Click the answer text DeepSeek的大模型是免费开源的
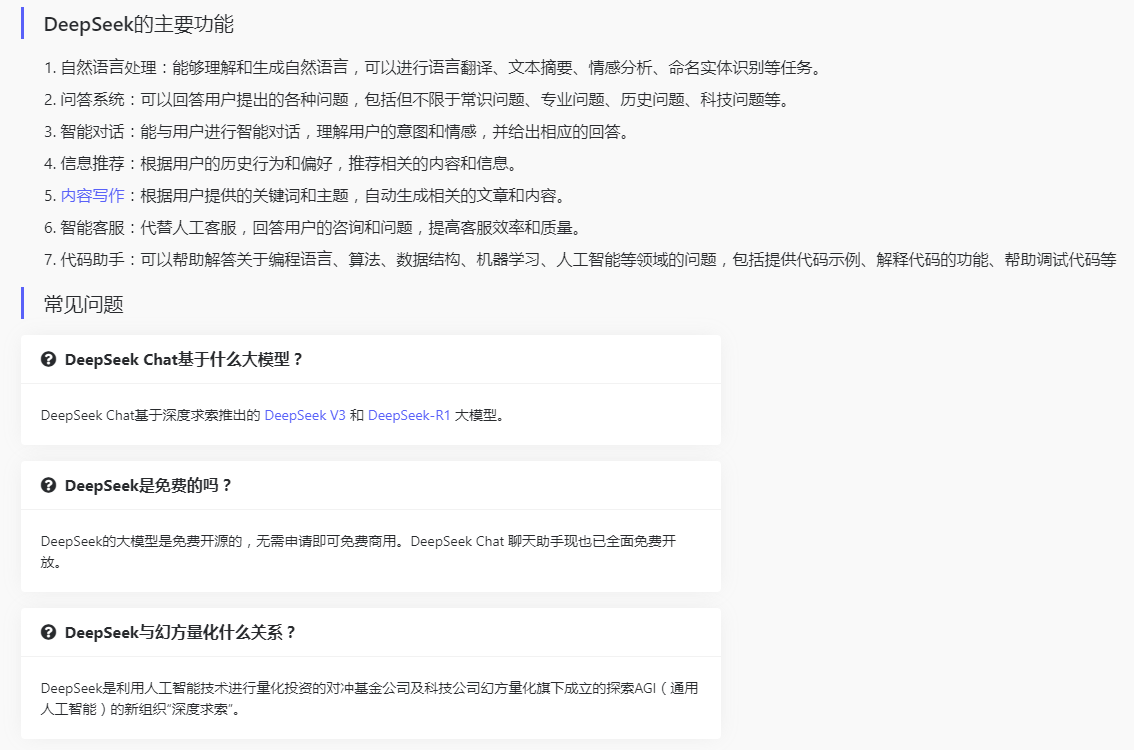The width and height of the screenshot is (1134, 750). click(359, 551)
